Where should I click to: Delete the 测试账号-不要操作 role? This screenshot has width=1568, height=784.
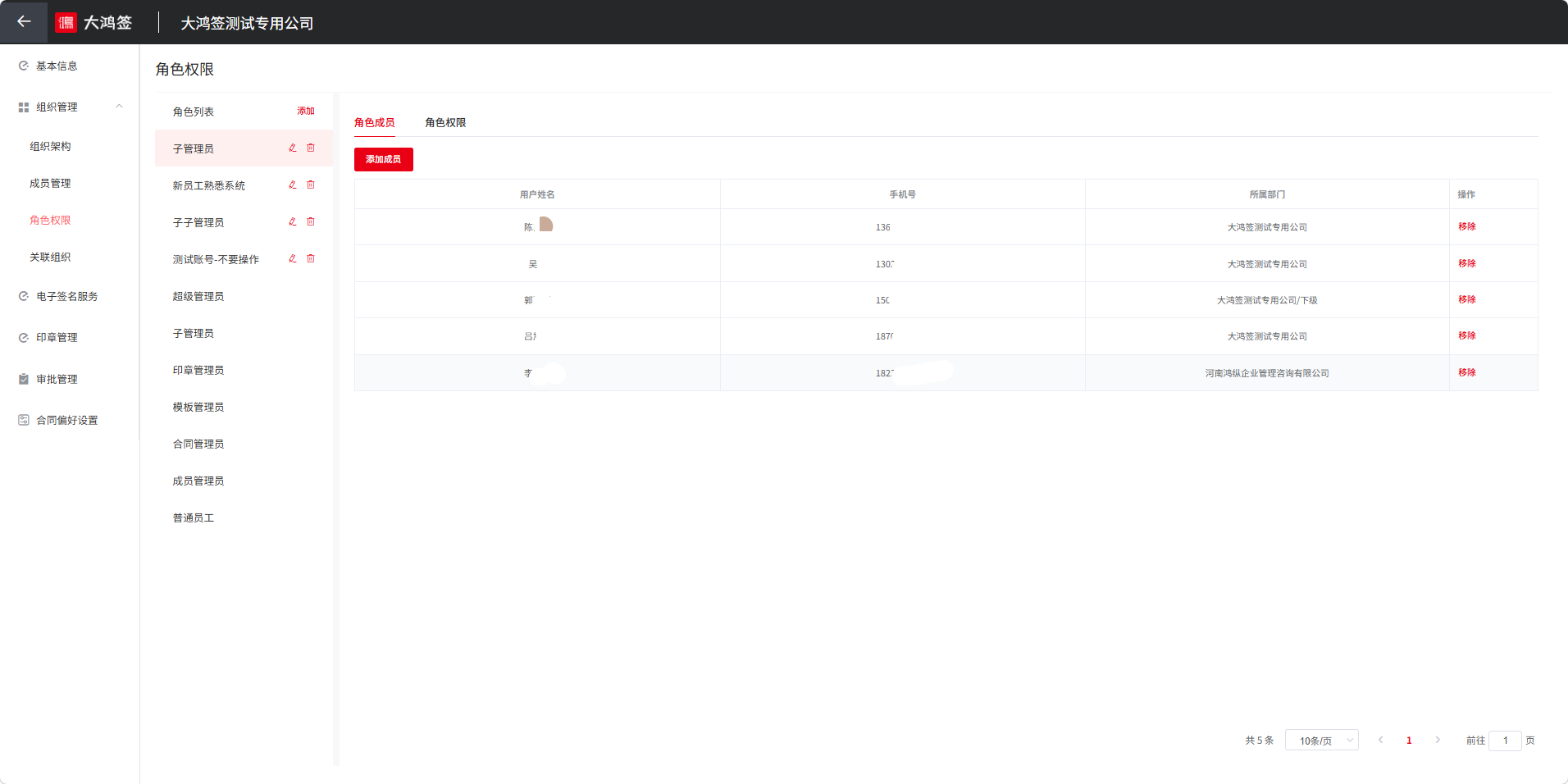tap(311, 259)
